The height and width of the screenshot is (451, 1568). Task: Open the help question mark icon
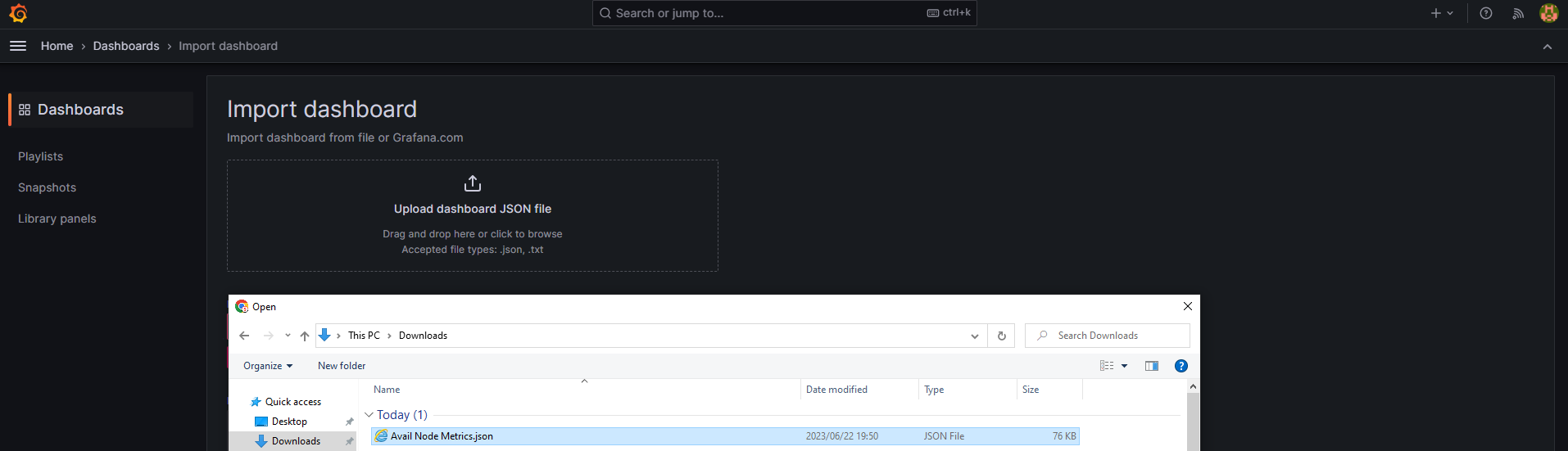[x=1485, y=13]
